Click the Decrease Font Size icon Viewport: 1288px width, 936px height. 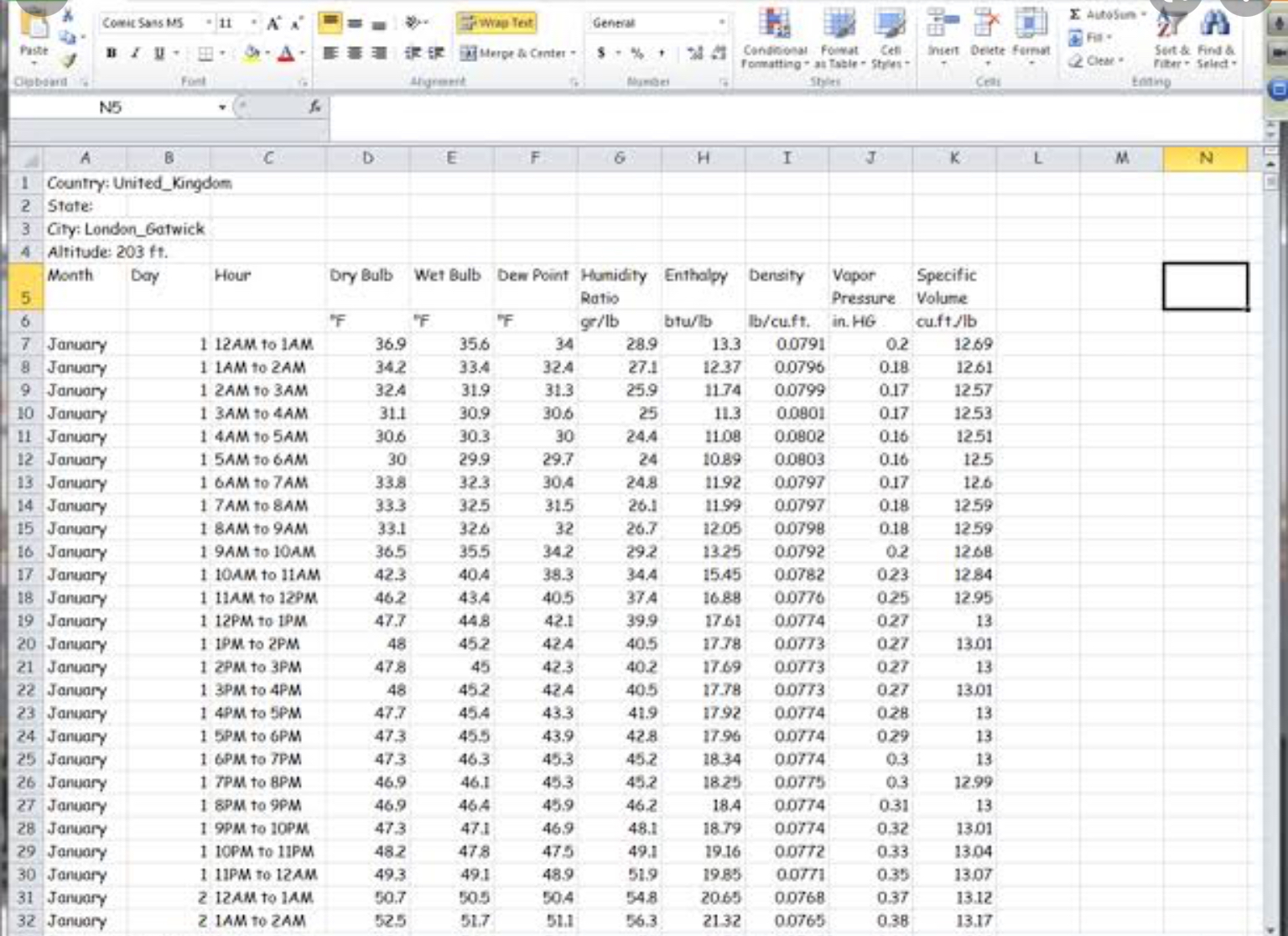point(296,23)
